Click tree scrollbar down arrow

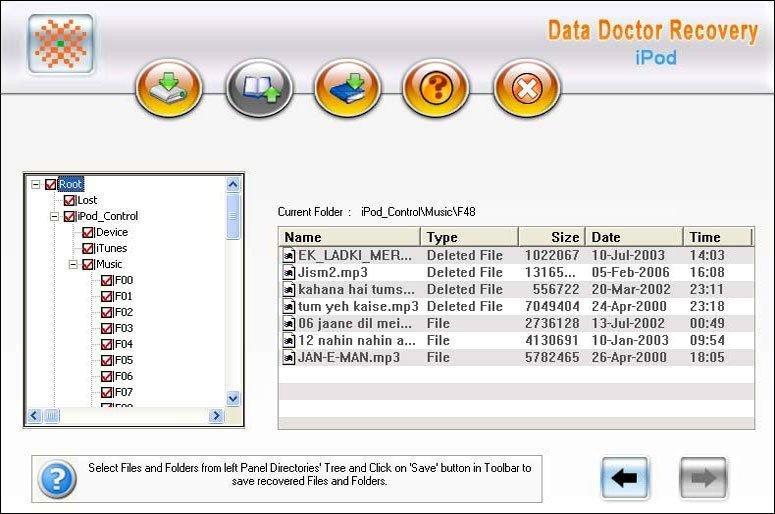click(x=233, y=398)
